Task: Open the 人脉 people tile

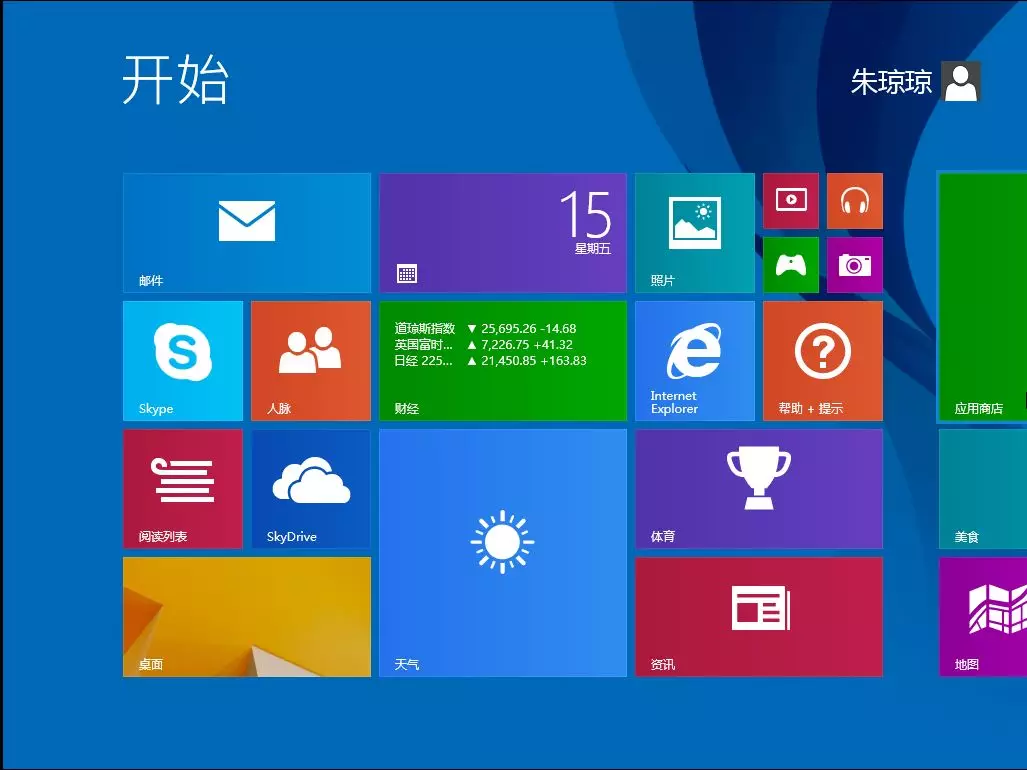Action: pyautogui.click(x=310, y=361)
